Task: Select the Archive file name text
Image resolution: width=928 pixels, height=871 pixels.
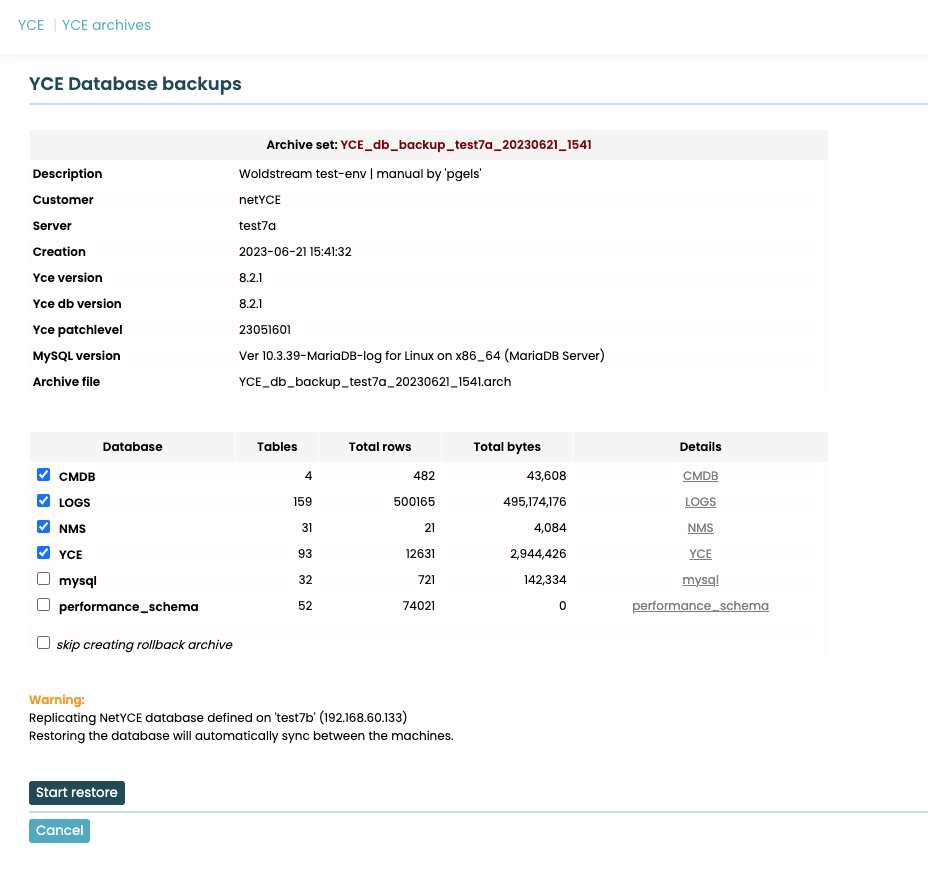Action: pos(375,382)
